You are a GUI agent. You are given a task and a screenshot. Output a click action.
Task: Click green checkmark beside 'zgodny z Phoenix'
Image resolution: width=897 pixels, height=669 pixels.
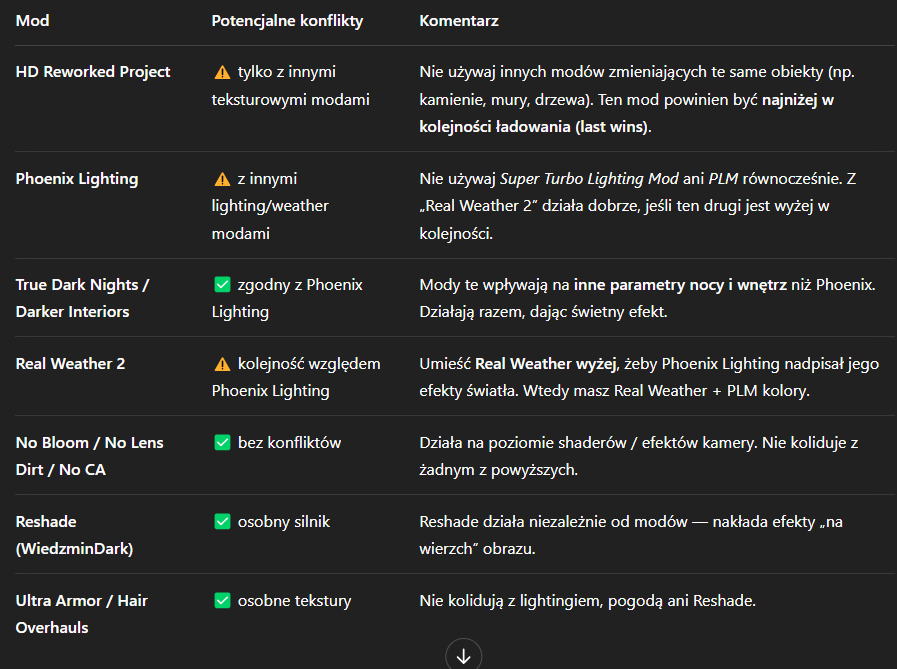(222, 284)
